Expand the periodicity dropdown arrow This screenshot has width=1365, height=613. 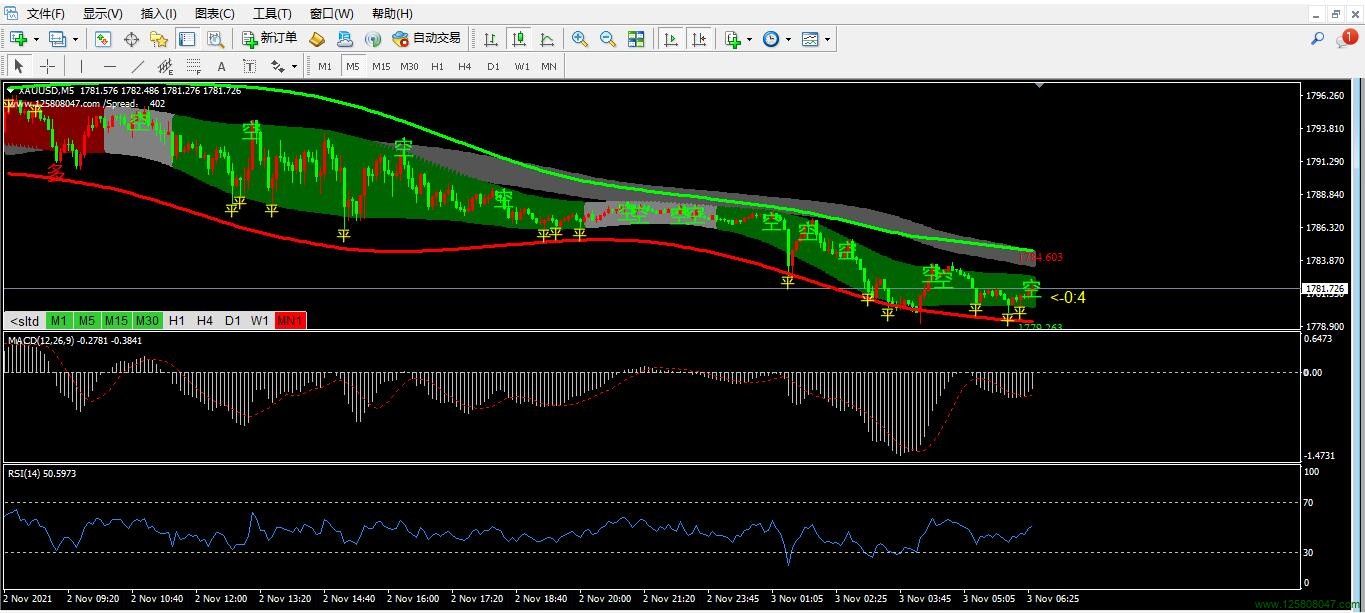788,40
